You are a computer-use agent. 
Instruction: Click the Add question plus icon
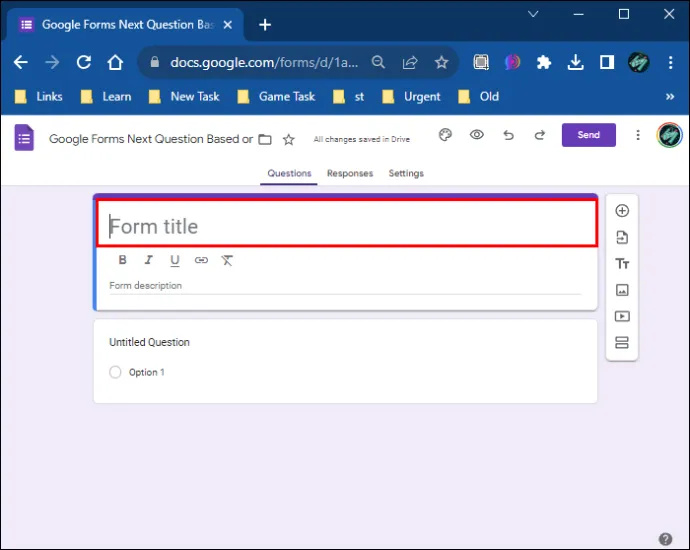pyautogui.click(x=622, y=211)
